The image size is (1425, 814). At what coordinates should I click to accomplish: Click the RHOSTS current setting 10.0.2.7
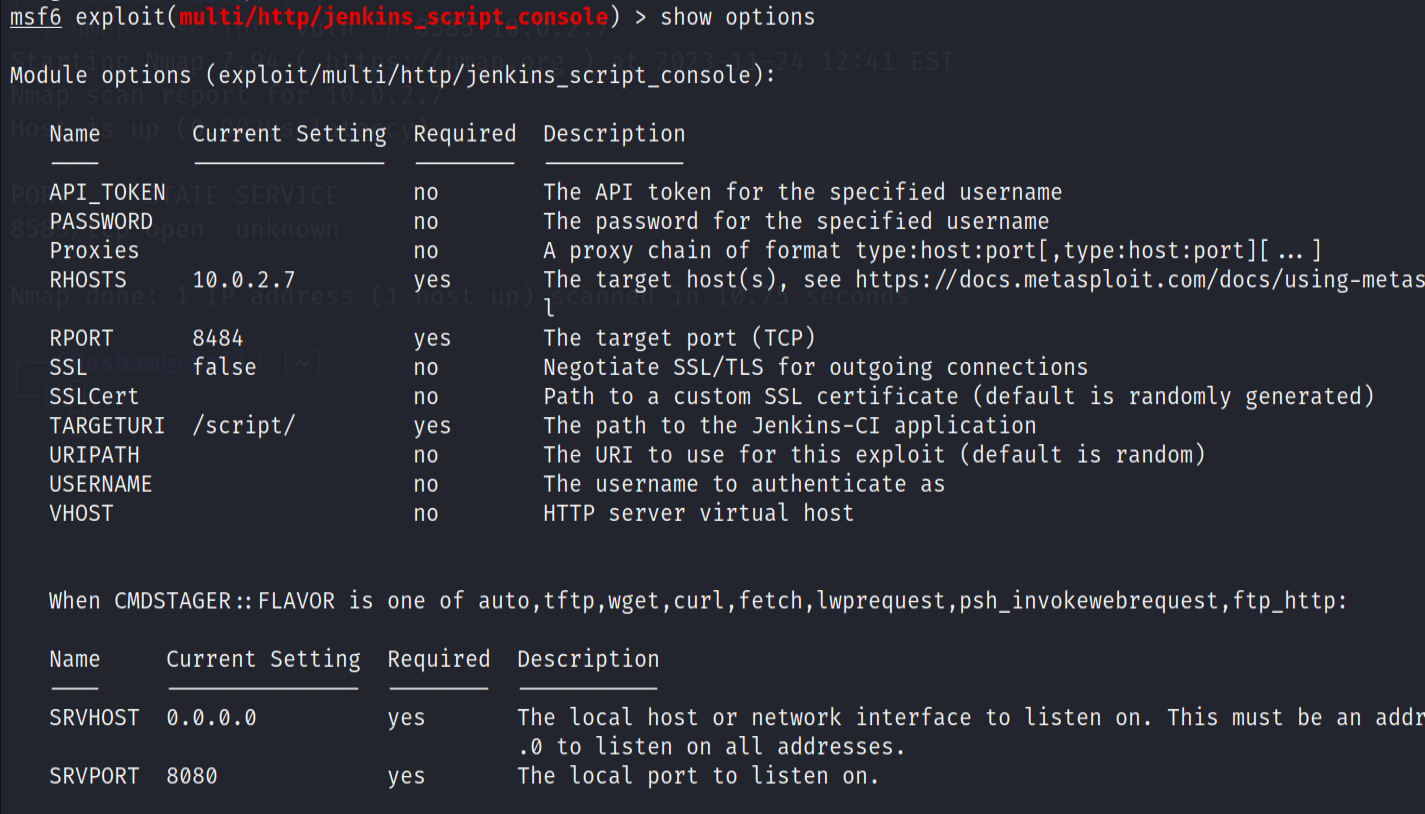pyautogui.click(x=244, y=279)
